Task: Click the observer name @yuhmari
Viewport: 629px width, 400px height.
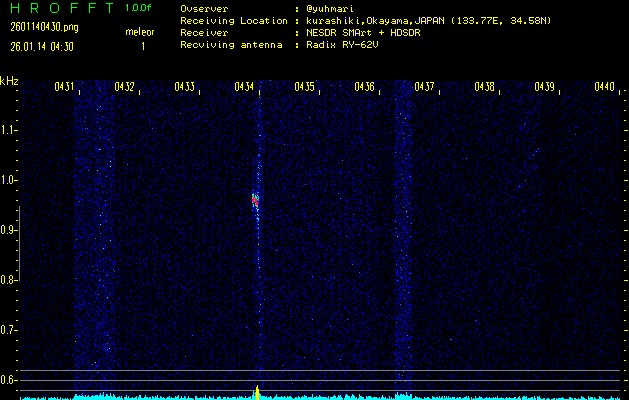Action: point(330,9)
